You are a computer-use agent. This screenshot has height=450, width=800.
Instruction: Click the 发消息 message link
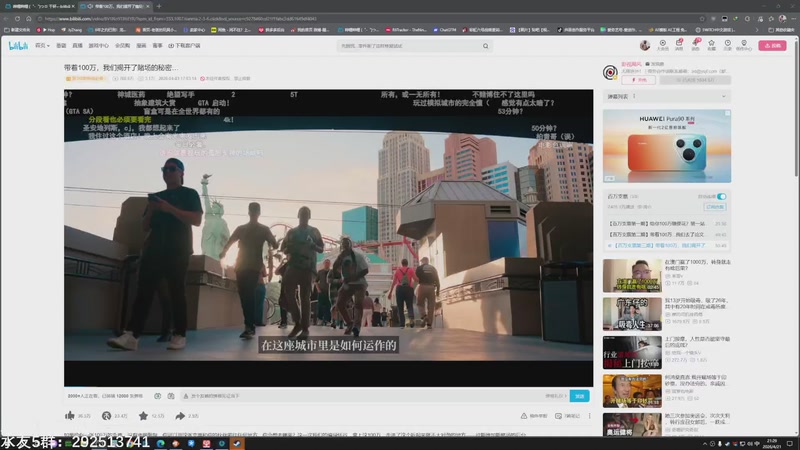tap(655, 64)
